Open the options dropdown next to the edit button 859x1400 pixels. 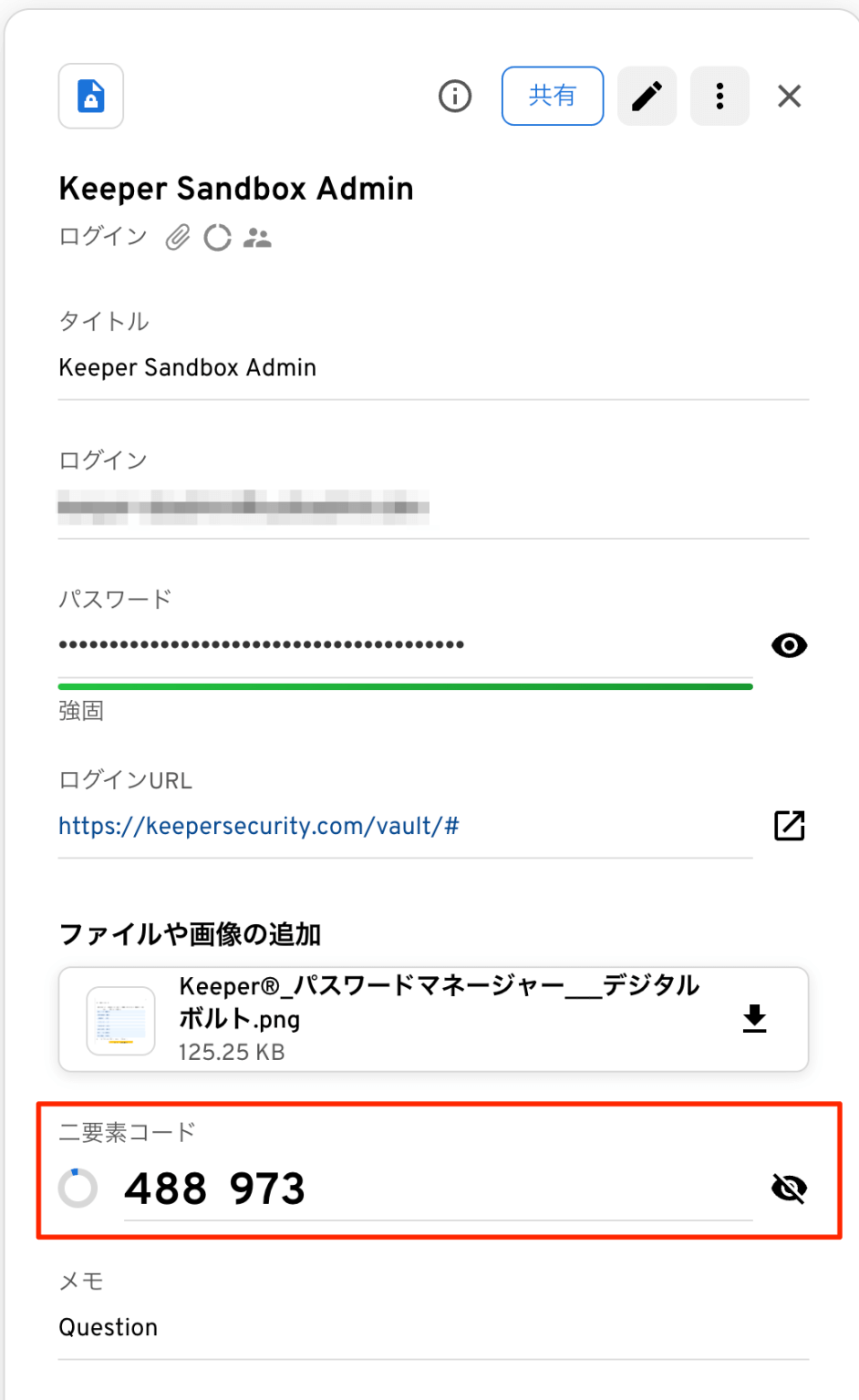click(x=719, y=96)
